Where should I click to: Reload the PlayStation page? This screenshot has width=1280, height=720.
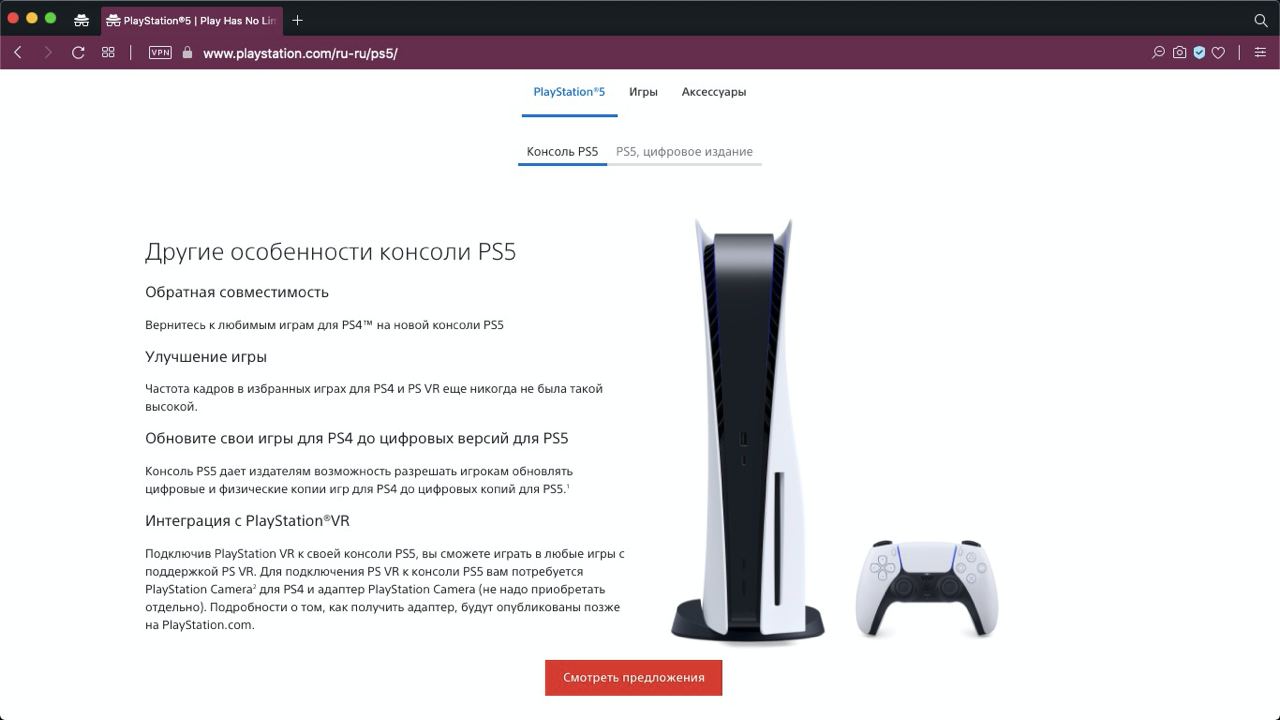click(78, 52)
